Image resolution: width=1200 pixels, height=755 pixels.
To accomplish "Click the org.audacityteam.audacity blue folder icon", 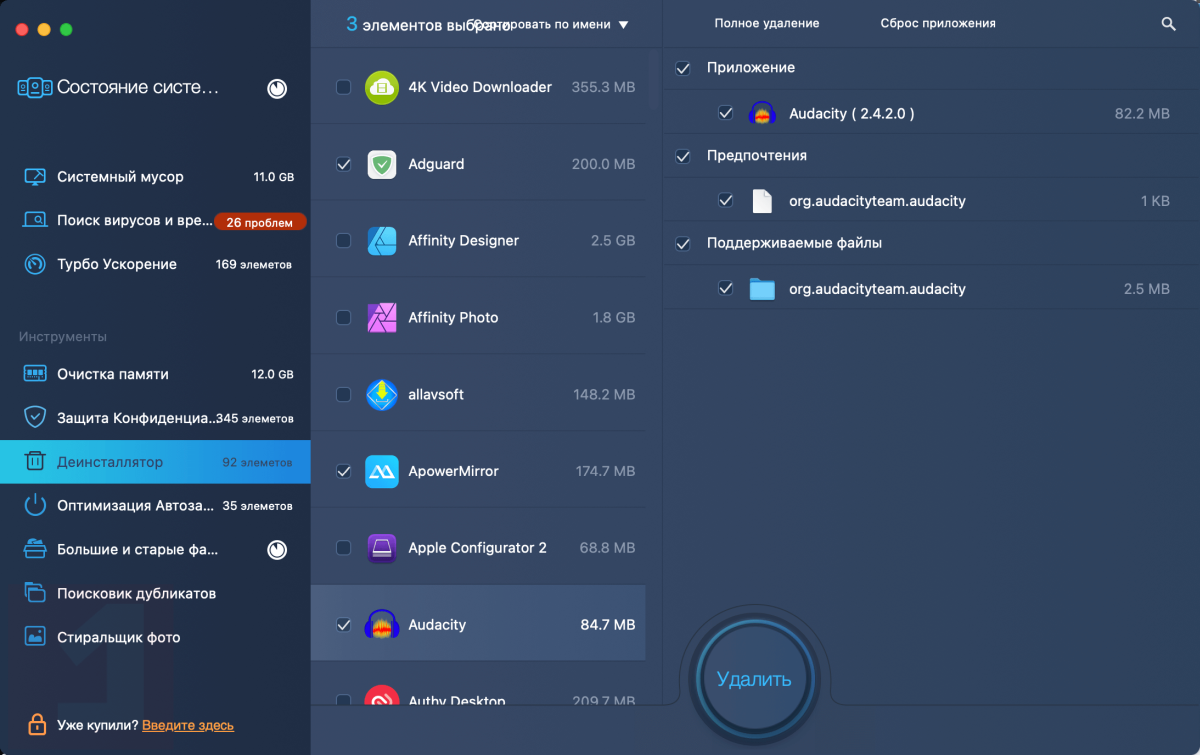I will point(762,289).
